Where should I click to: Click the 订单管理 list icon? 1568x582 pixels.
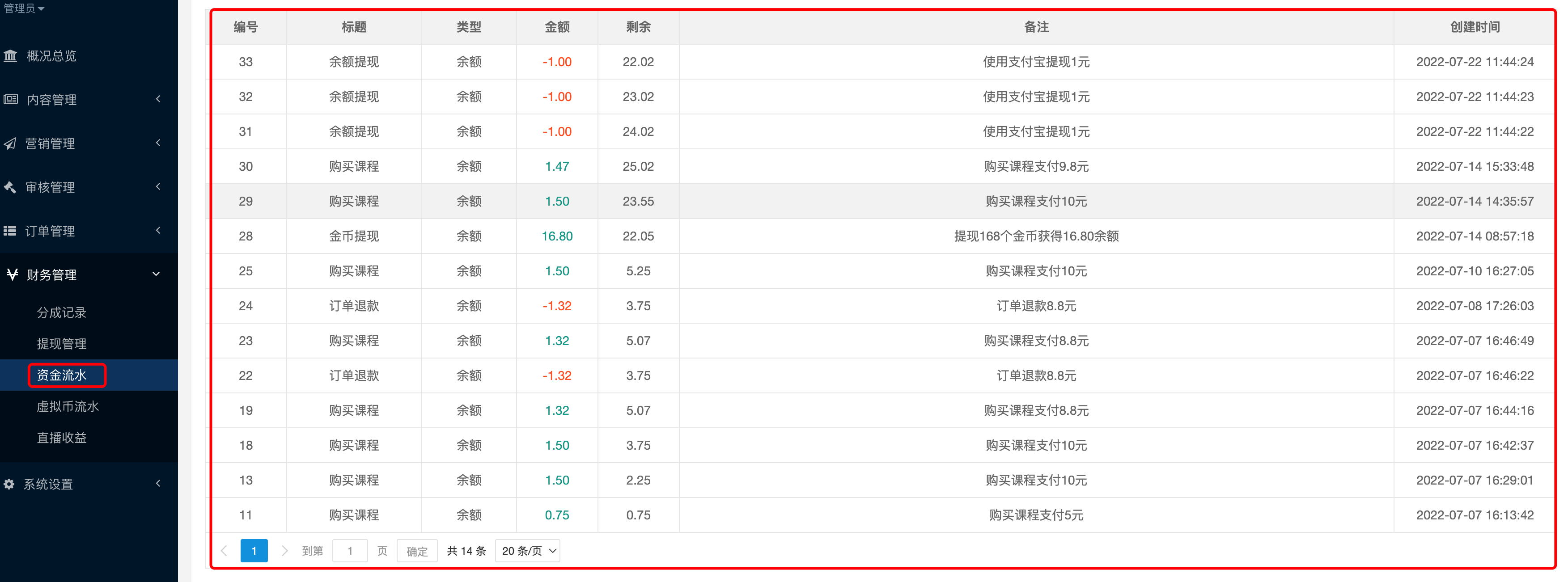pos(10,231)
